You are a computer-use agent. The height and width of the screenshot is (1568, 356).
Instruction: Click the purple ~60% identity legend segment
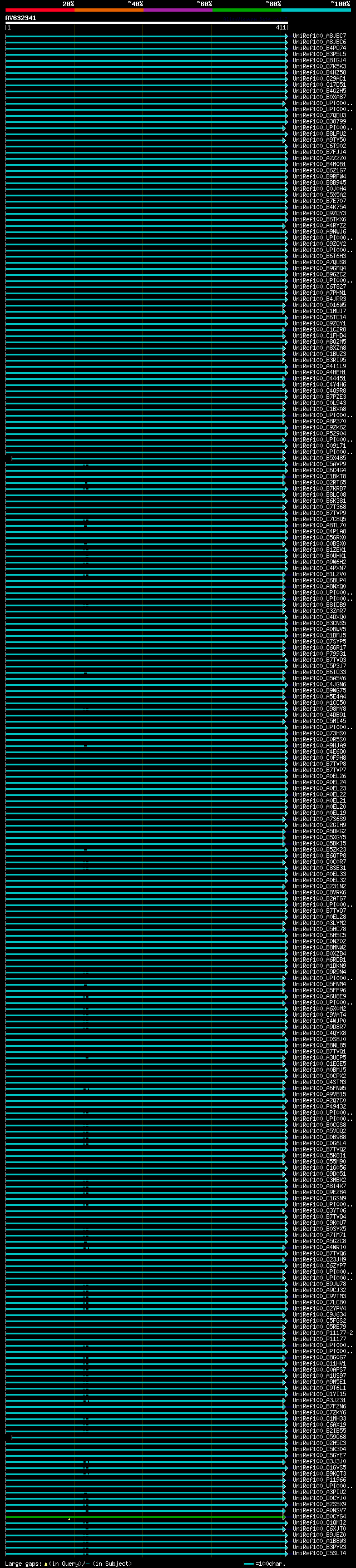pos(177,10)
